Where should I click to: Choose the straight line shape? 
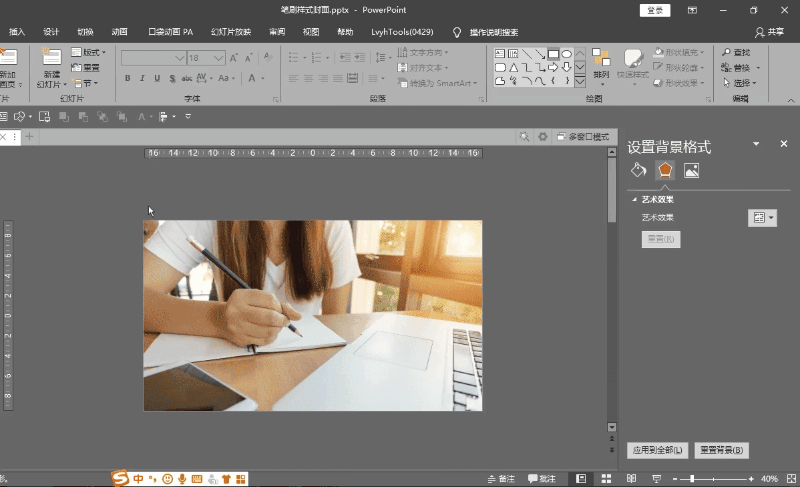(x=527, y=54)
